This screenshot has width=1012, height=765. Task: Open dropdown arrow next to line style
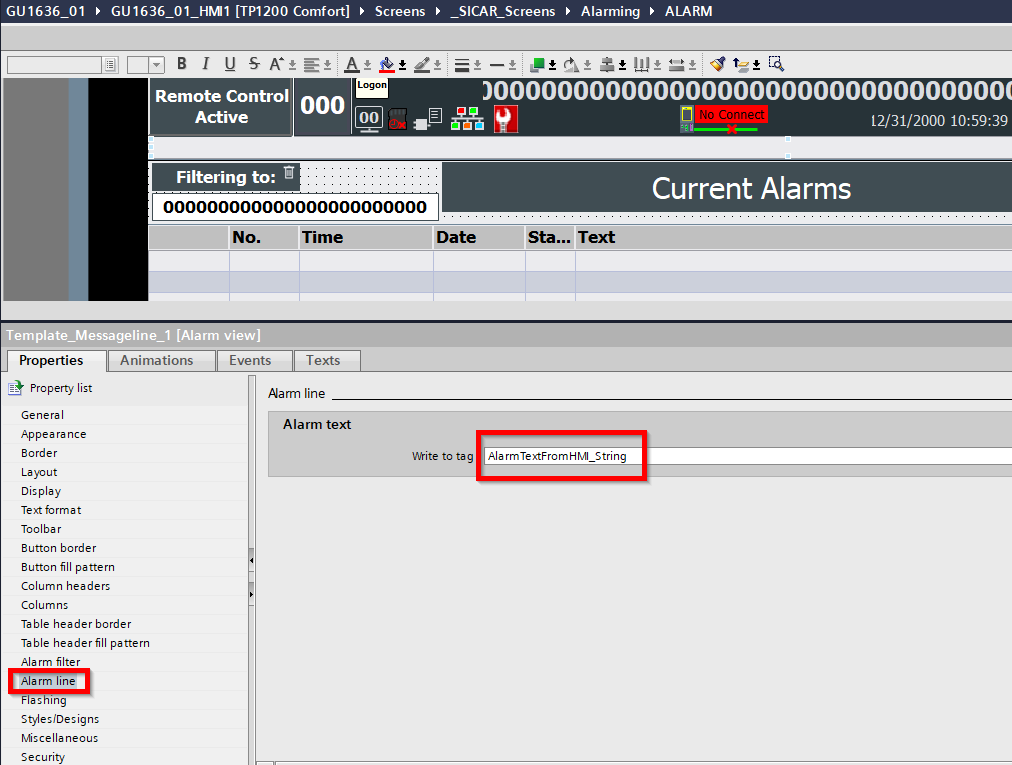[512, 65]
